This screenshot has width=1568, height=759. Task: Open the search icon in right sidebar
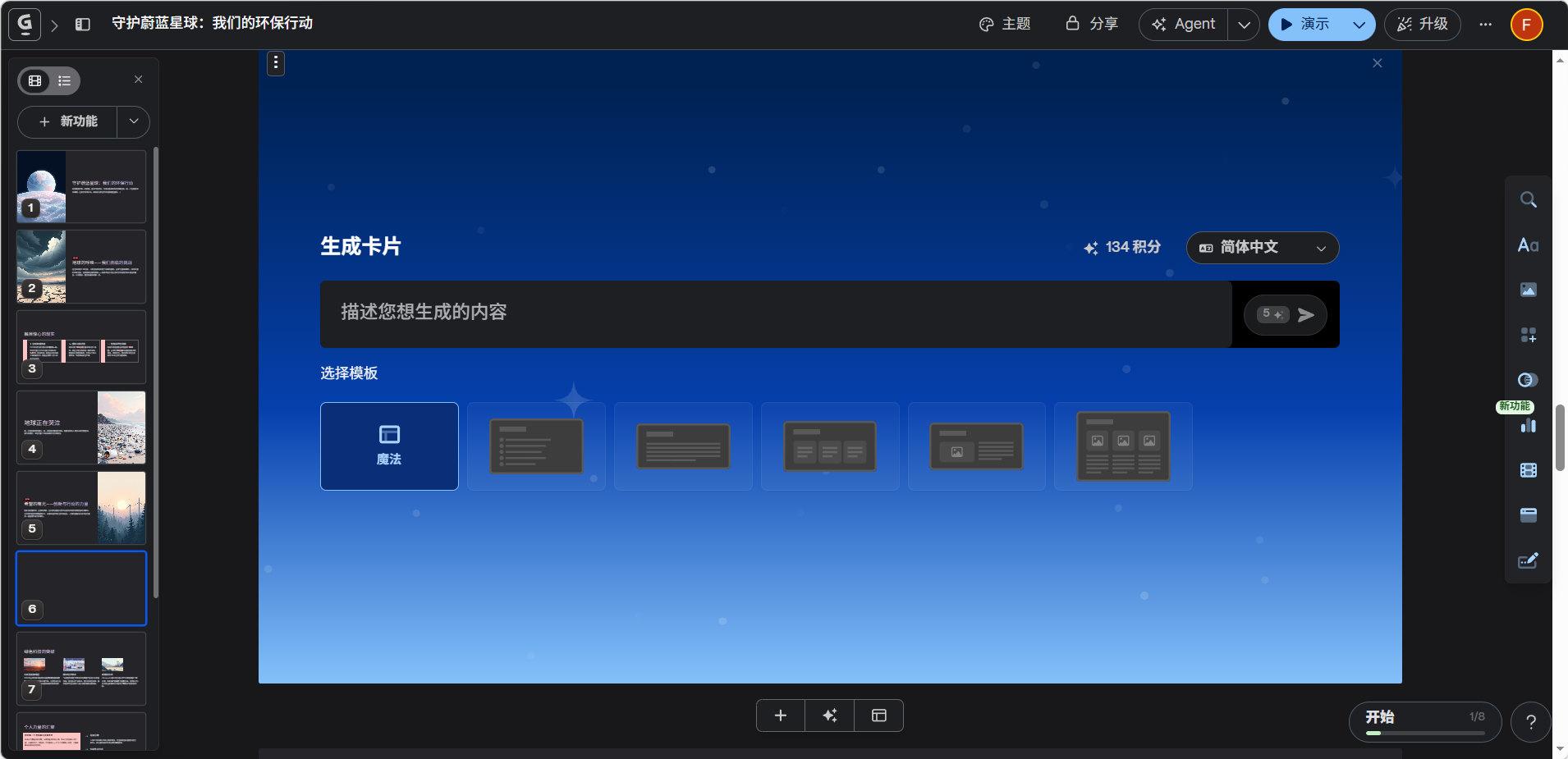point(1528,200)
